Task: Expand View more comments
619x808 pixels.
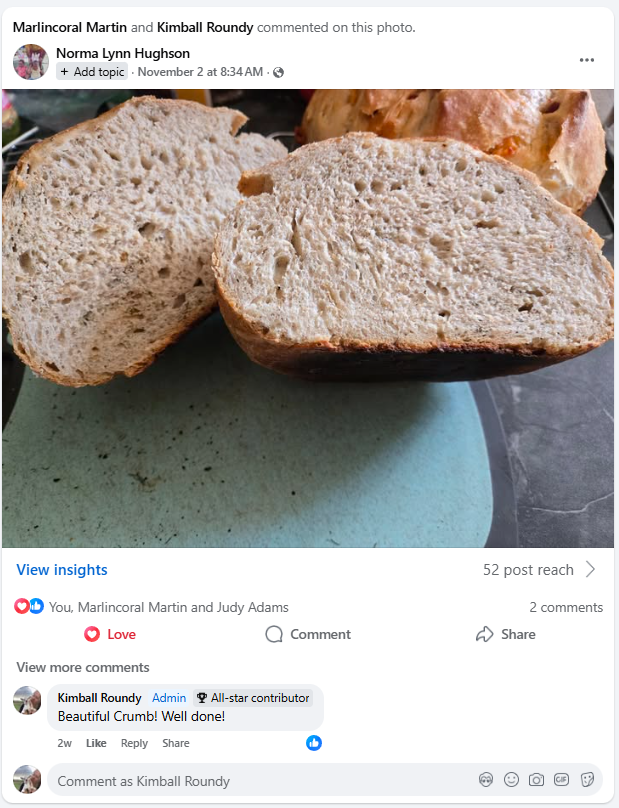Action: click(x=83, y=667)
